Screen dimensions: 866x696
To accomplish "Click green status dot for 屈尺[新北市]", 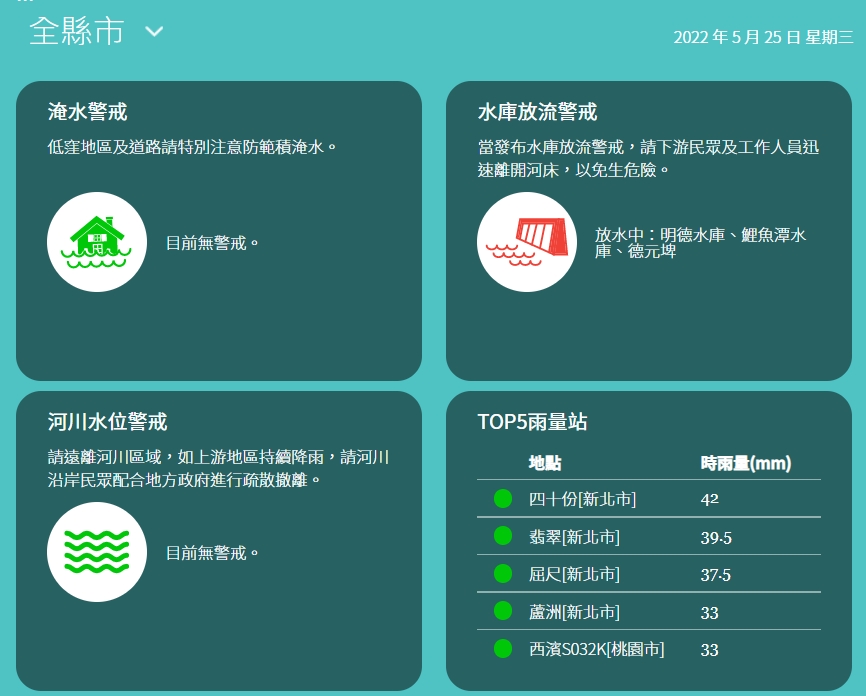I will tap(503, 573).
